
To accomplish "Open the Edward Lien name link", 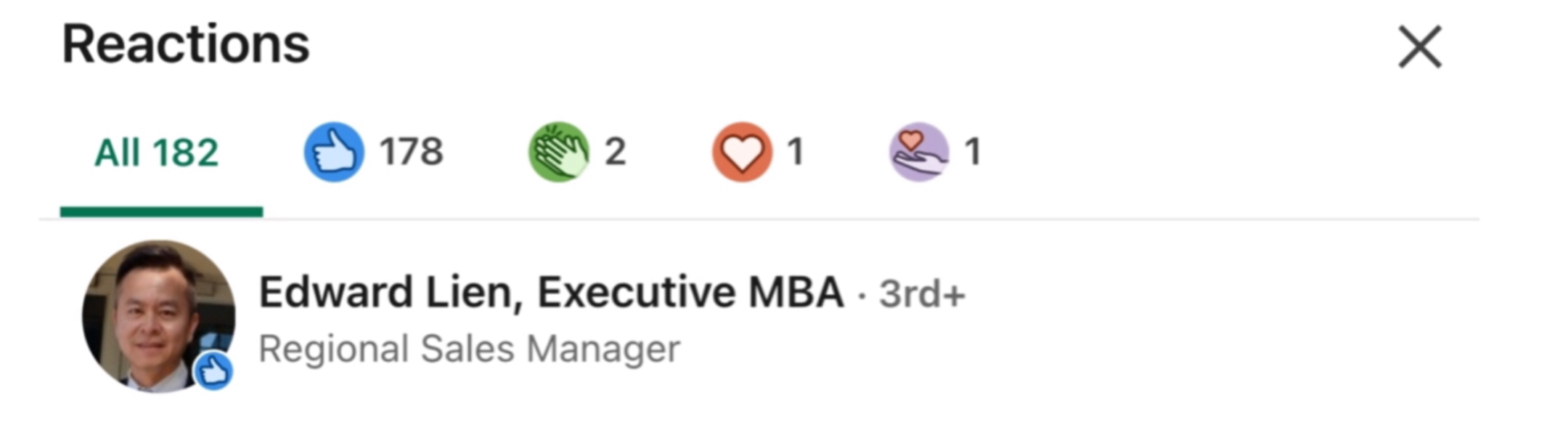I will click(551, 292).
